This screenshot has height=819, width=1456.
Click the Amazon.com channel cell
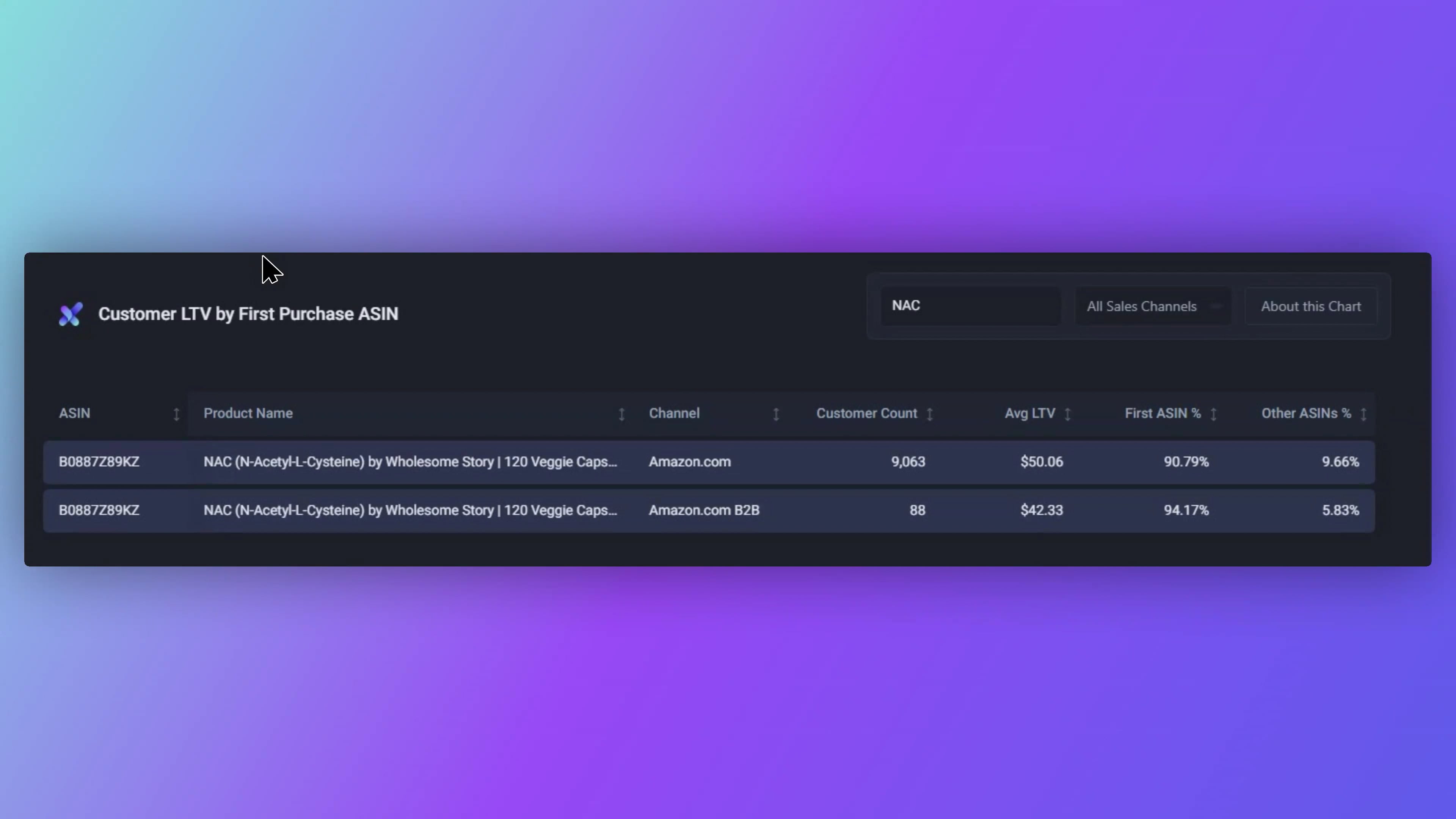pos(690,462)
